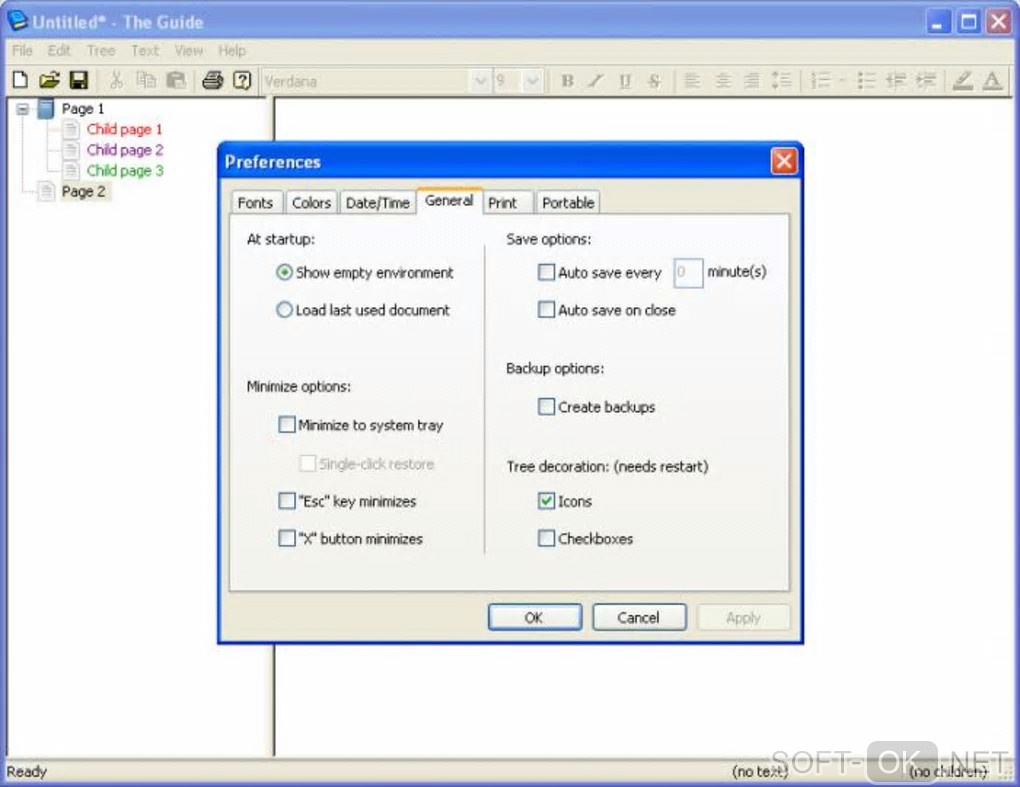Switch to the Date/Time tab

377,203
